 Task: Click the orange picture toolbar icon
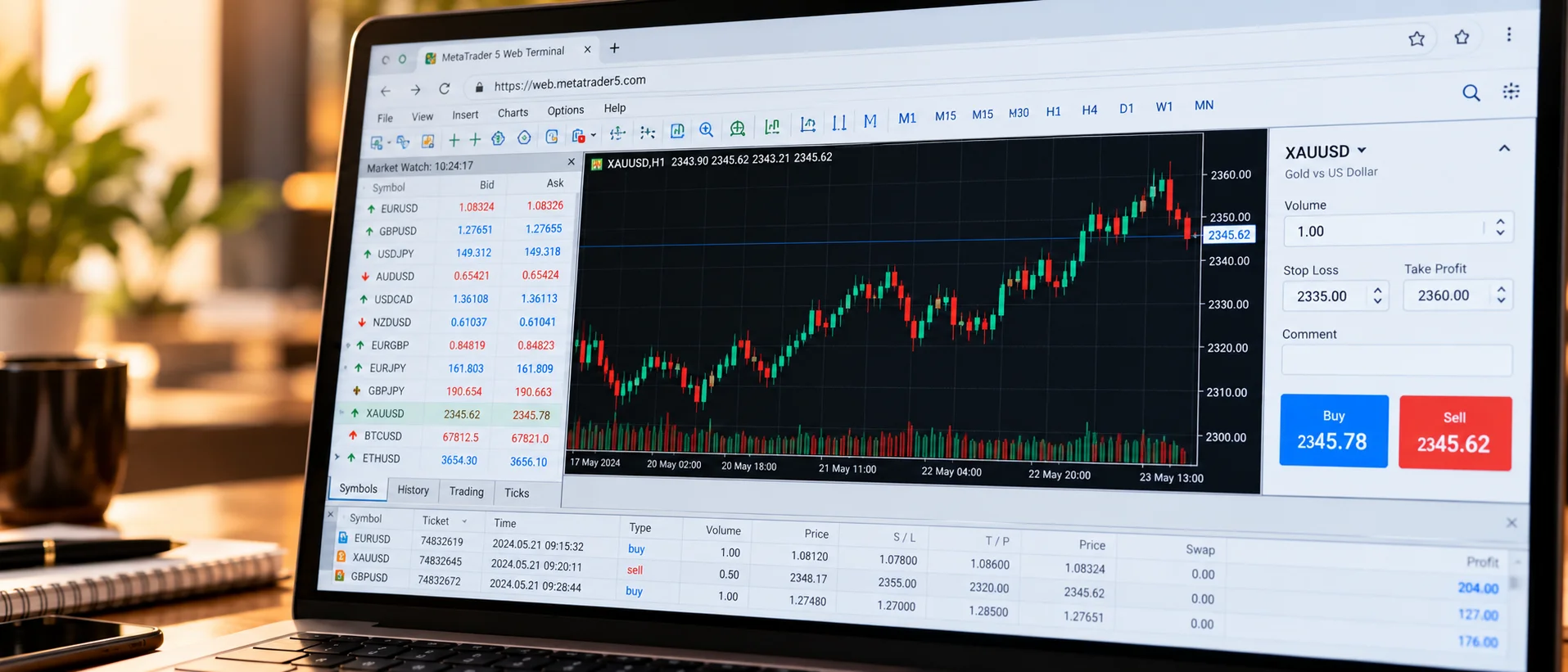click(427, 142)
